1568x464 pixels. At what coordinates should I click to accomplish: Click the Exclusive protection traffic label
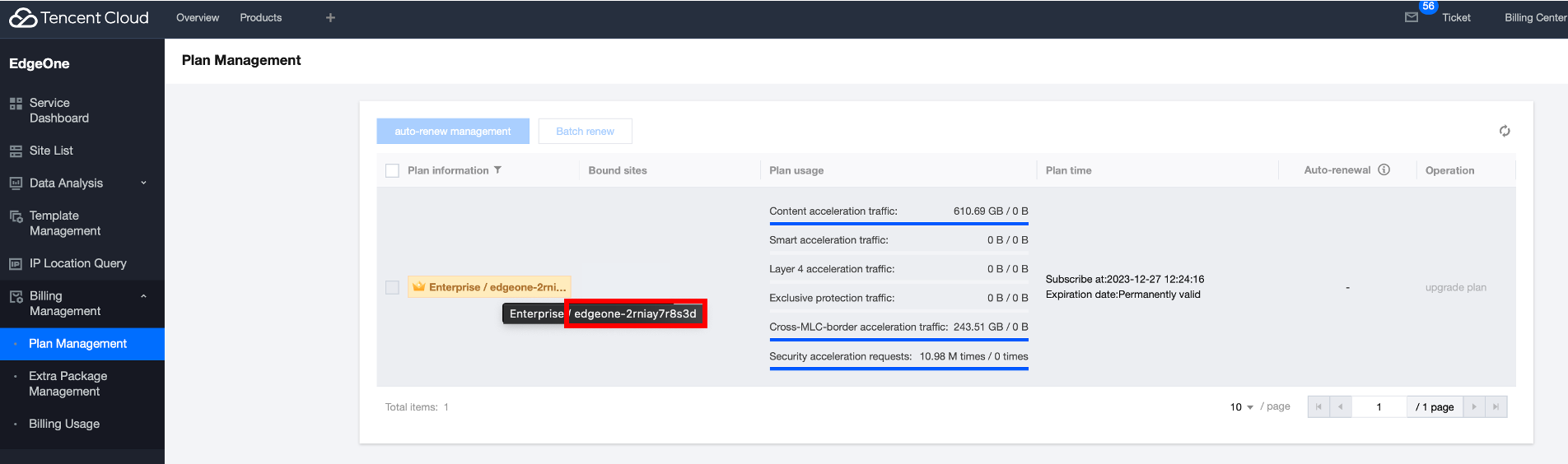832,298
